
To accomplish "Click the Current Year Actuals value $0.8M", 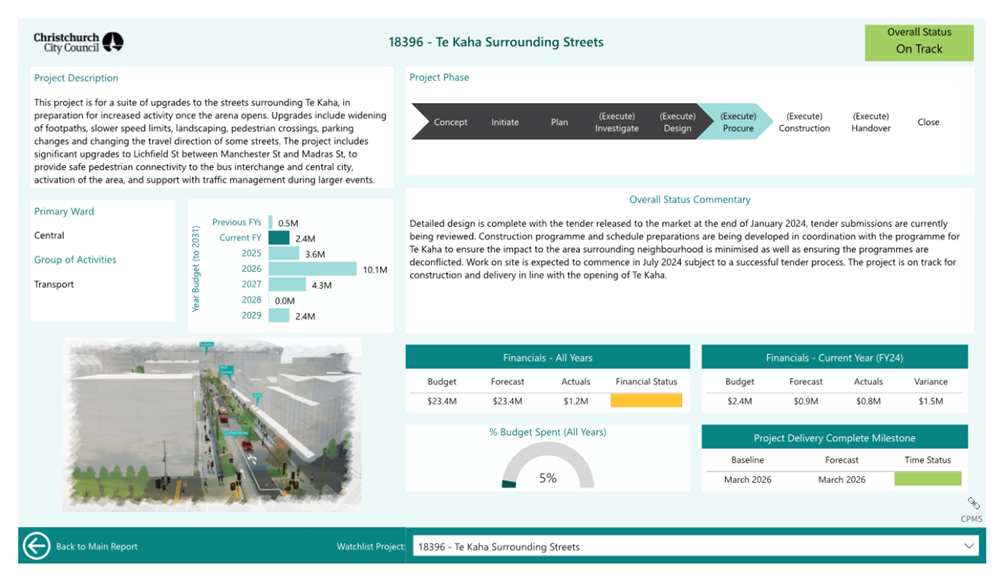I will pyautogui.click(x=868, y=401).
